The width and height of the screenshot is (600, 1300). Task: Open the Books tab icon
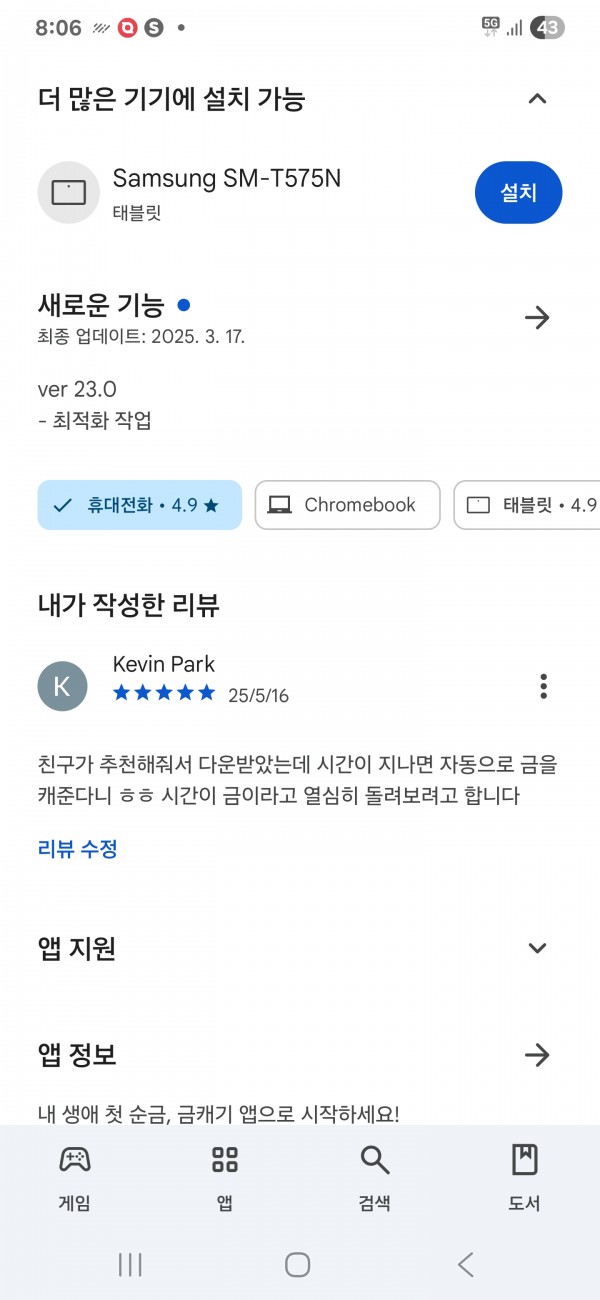(x=524, y=1160)
